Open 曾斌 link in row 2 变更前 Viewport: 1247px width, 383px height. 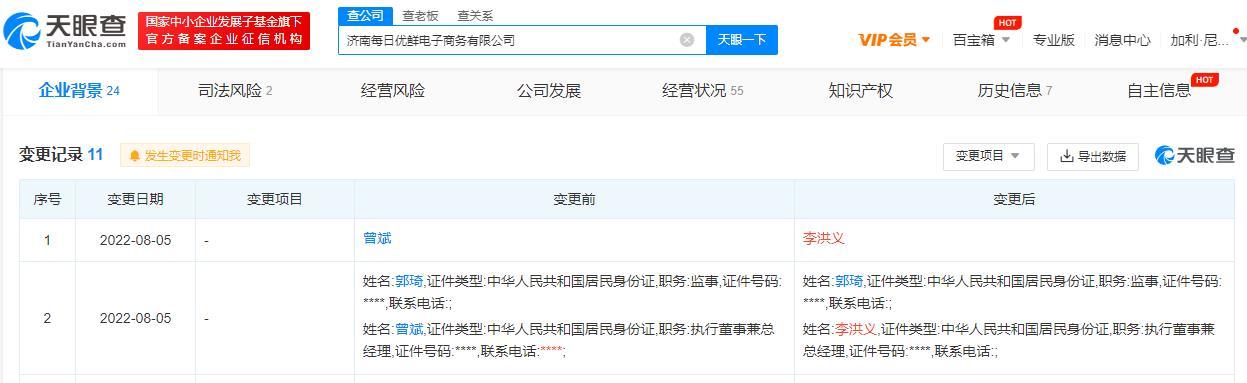click(409, 329)
